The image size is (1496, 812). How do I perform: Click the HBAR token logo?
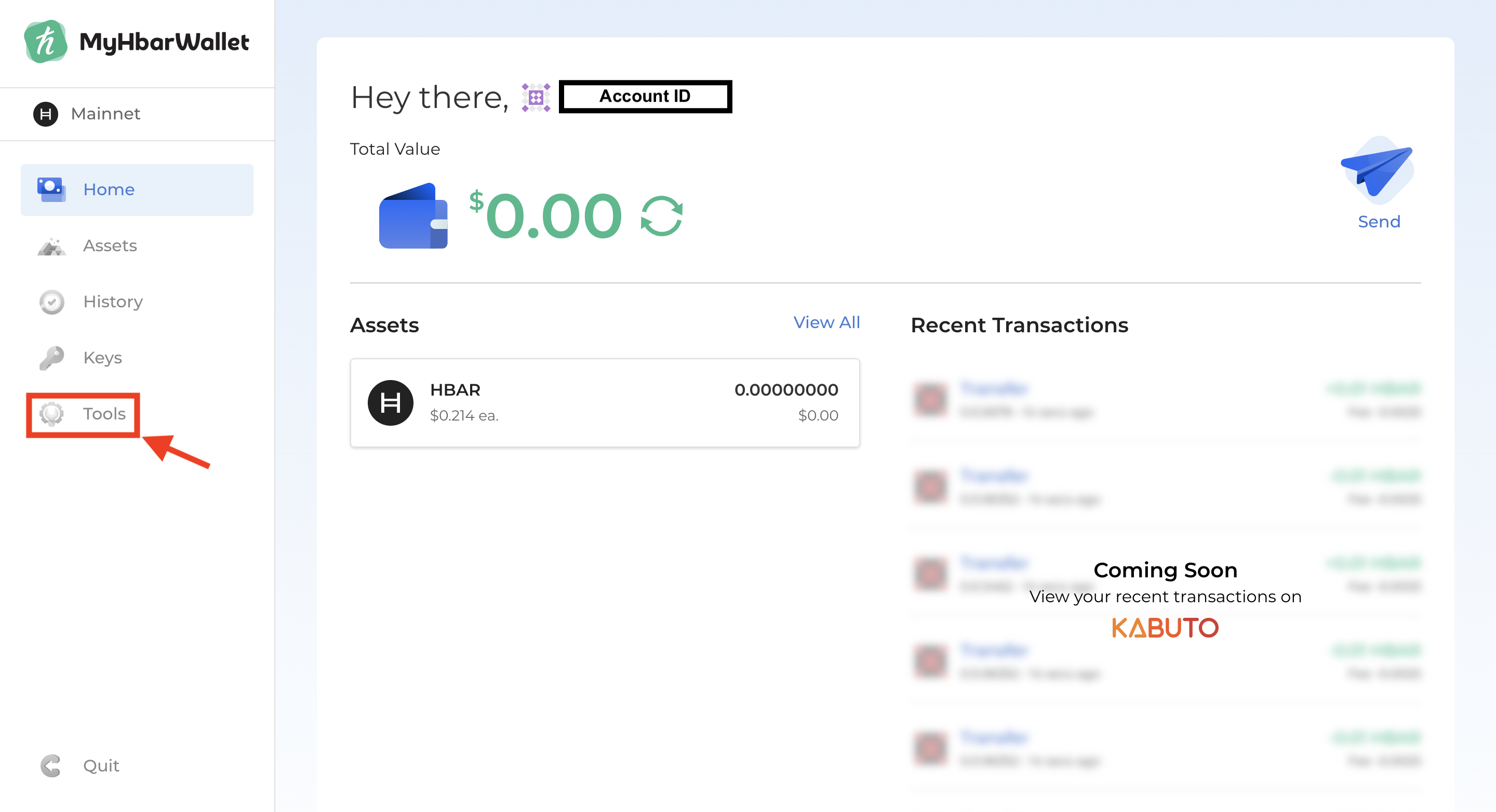point(390,402)
